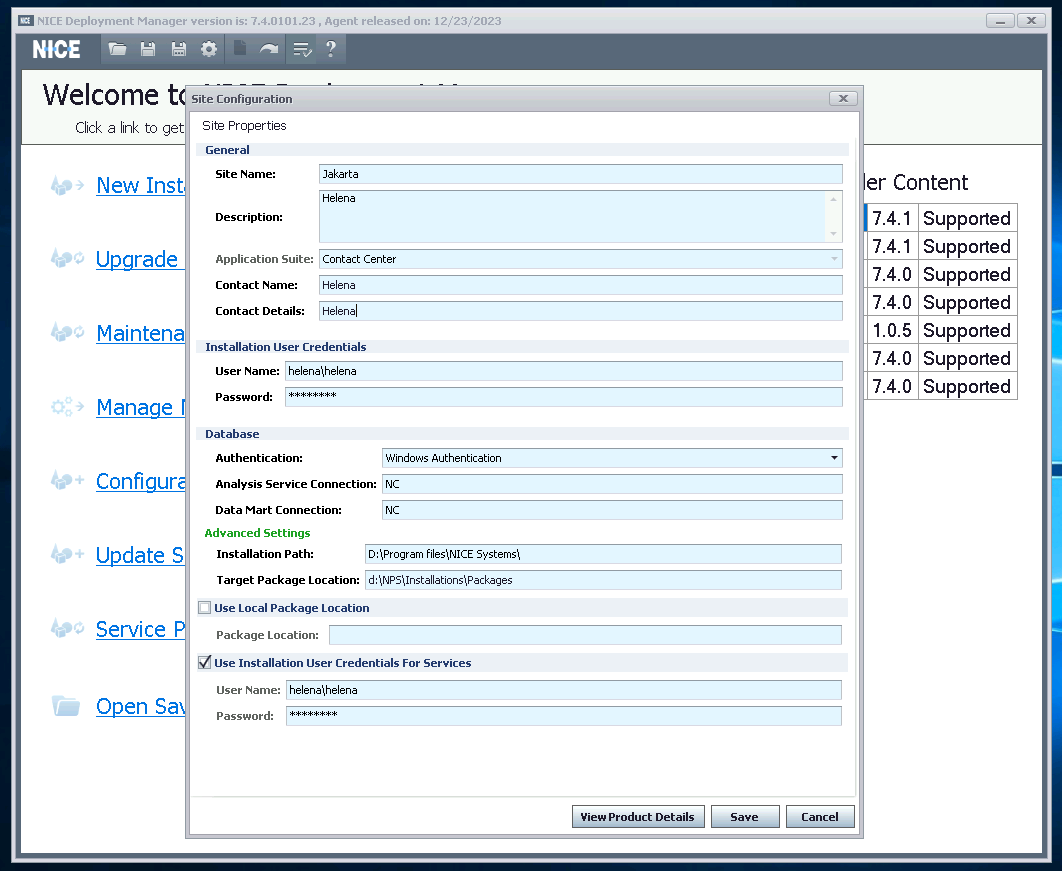The image size is (1062, 871).
Task: Click the Installation Path text field
Action: tap(603, 554)
